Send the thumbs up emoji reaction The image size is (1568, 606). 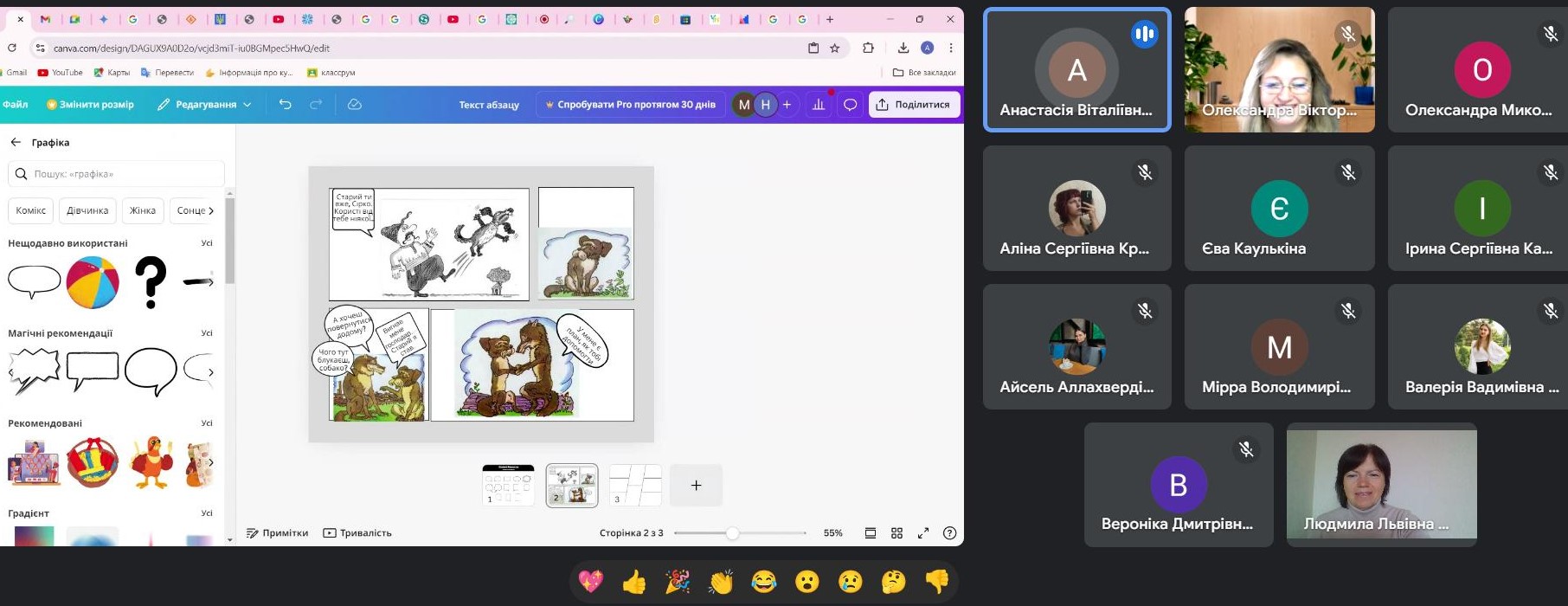[x=634, y=582]
